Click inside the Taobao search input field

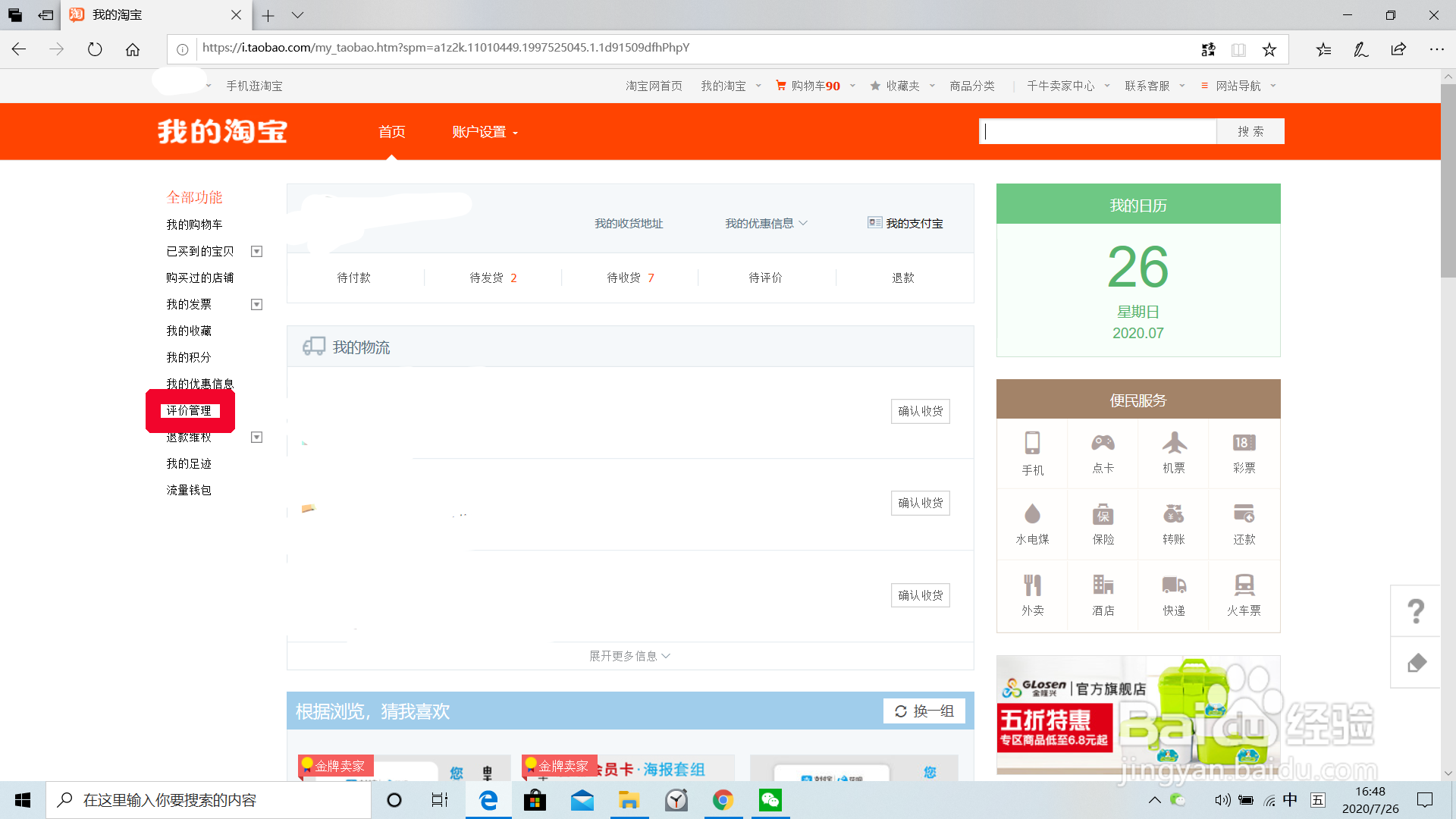pos(1098,131)
